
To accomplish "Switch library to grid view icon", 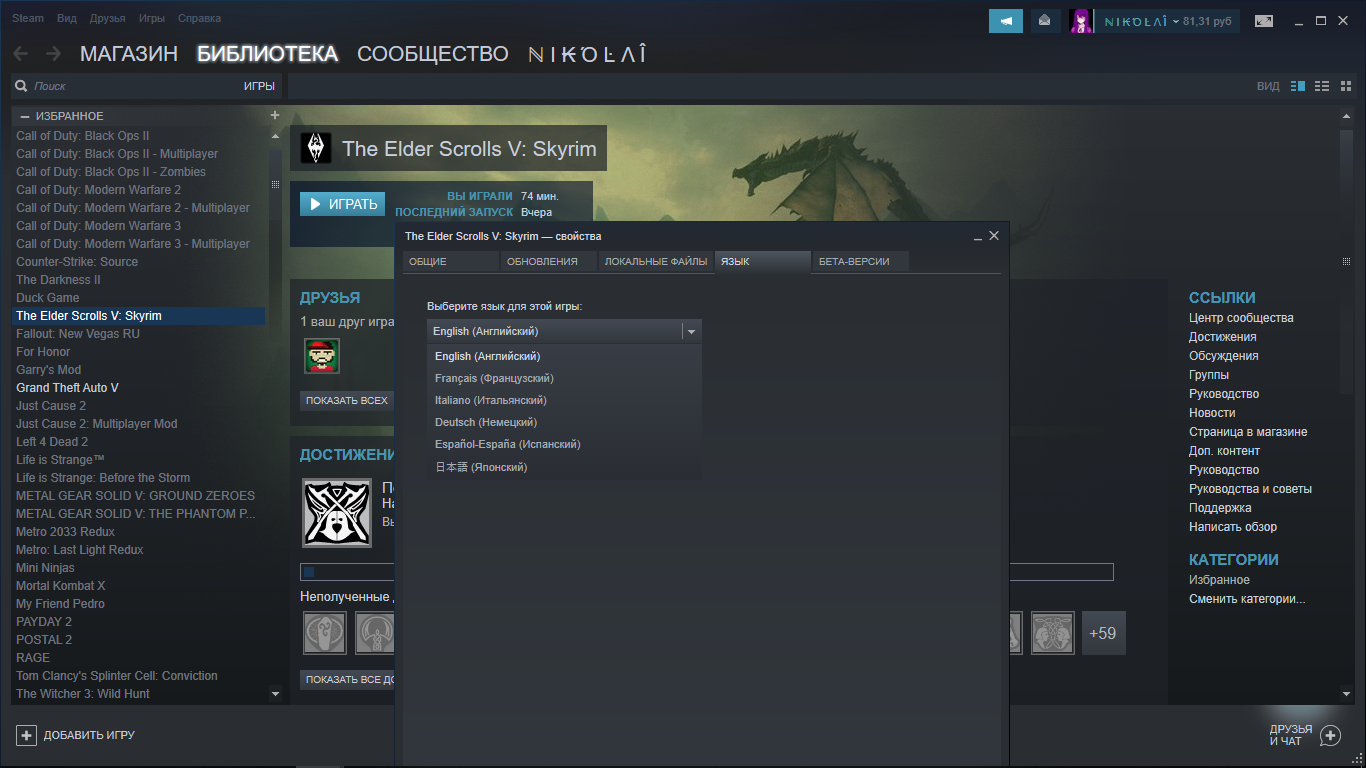I will click(1345, 87).
